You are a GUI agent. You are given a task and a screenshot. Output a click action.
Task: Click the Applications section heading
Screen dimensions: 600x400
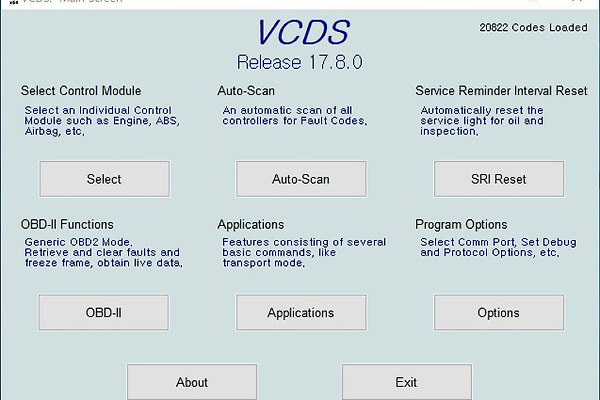[251, 224]
